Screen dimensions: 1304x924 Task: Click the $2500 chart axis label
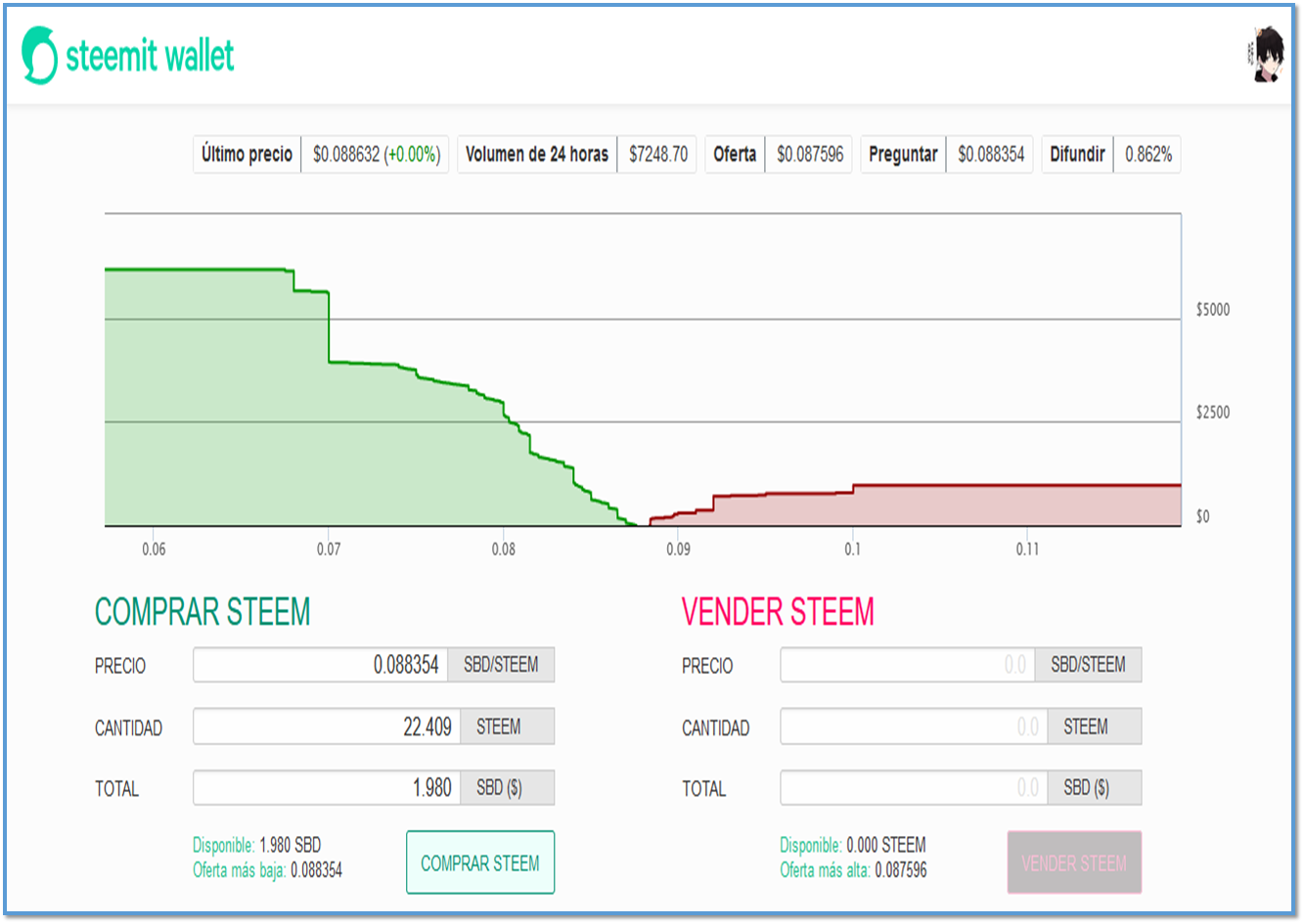tap(1213, 413)
